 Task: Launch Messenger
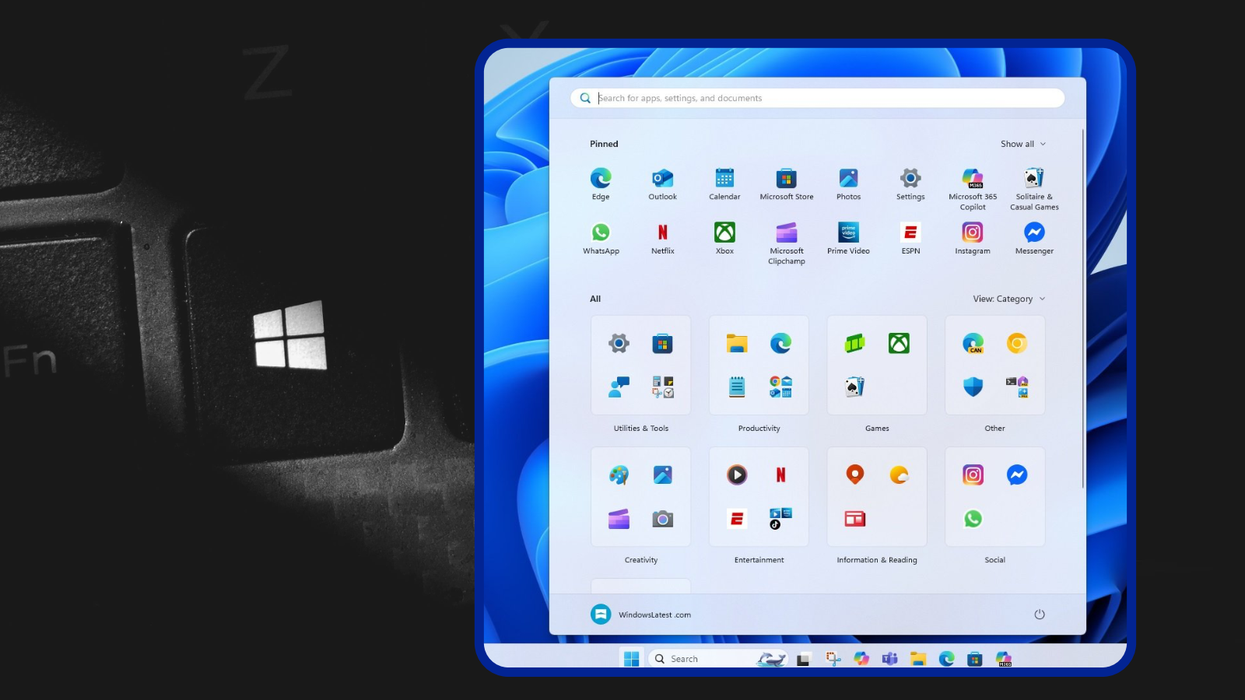[x=1033, y=234]
